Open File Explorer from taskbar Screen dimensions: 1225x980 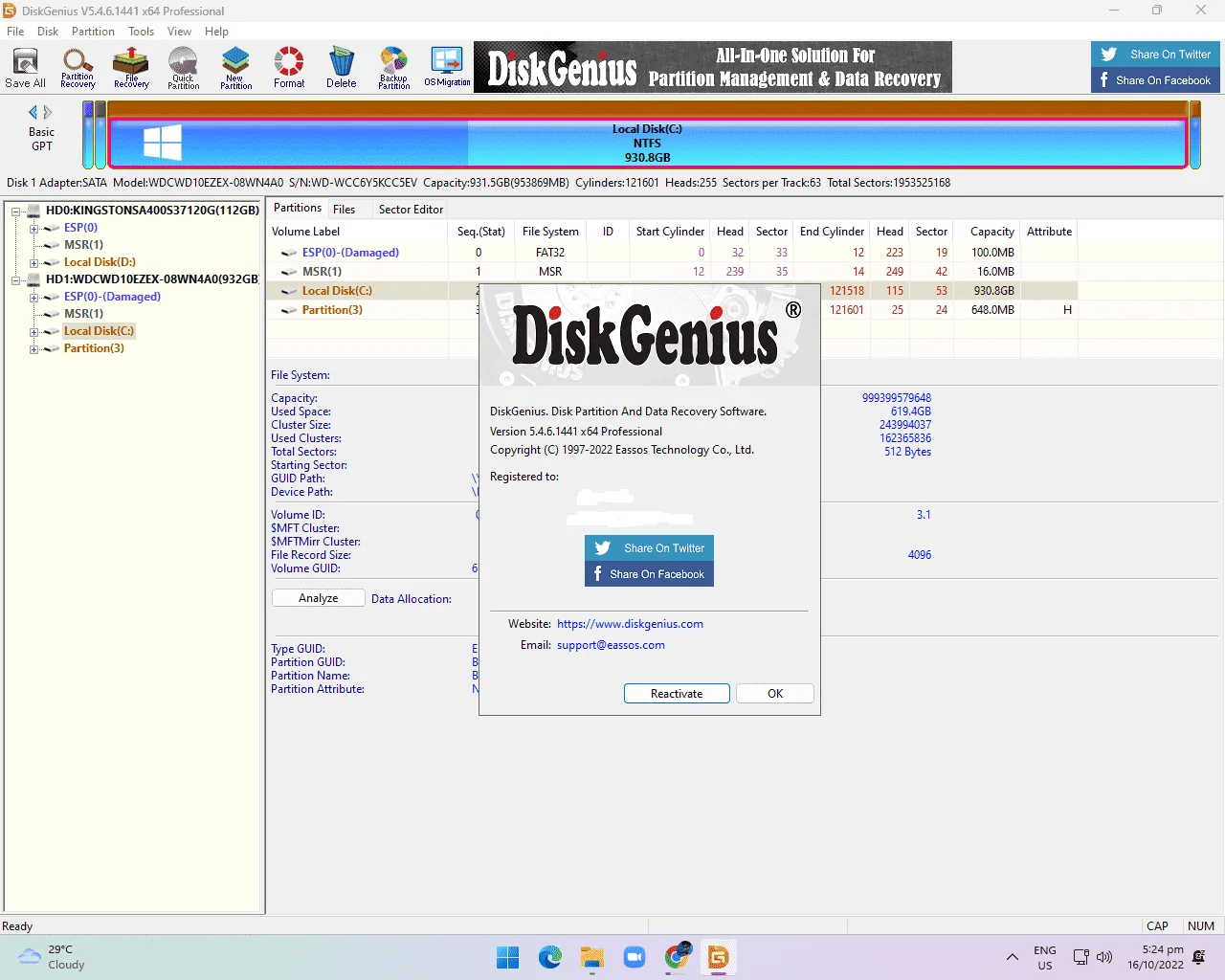(x=592, y=957)
